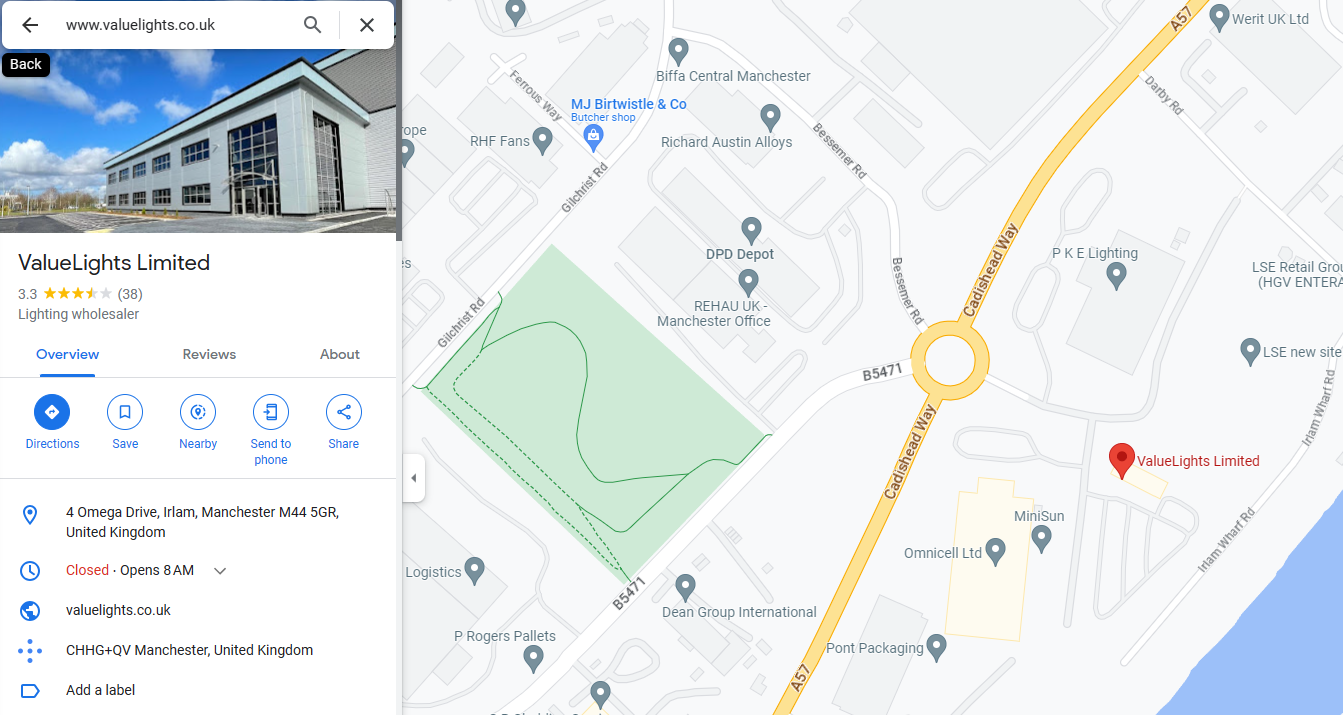Viewport: 1343px width, 715px height.
Task: Select the red ValueLights Limited map pin
Action: click(1122, 461)
